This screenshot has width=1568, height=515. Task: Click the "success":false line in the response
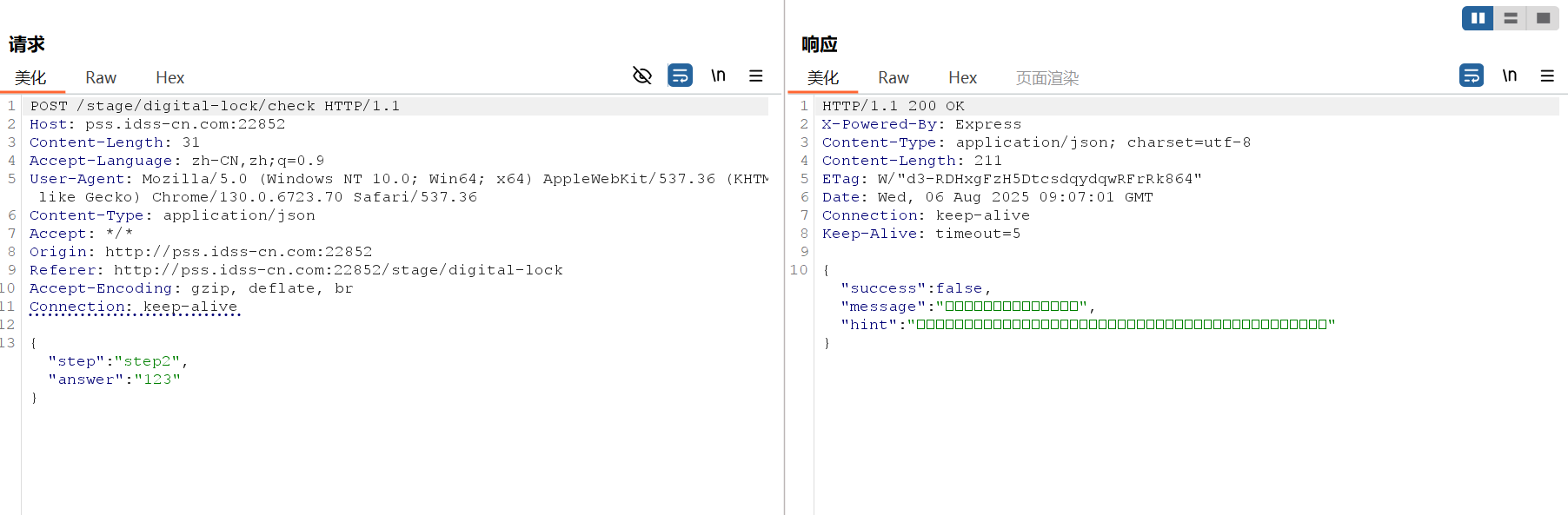(915, 288)
